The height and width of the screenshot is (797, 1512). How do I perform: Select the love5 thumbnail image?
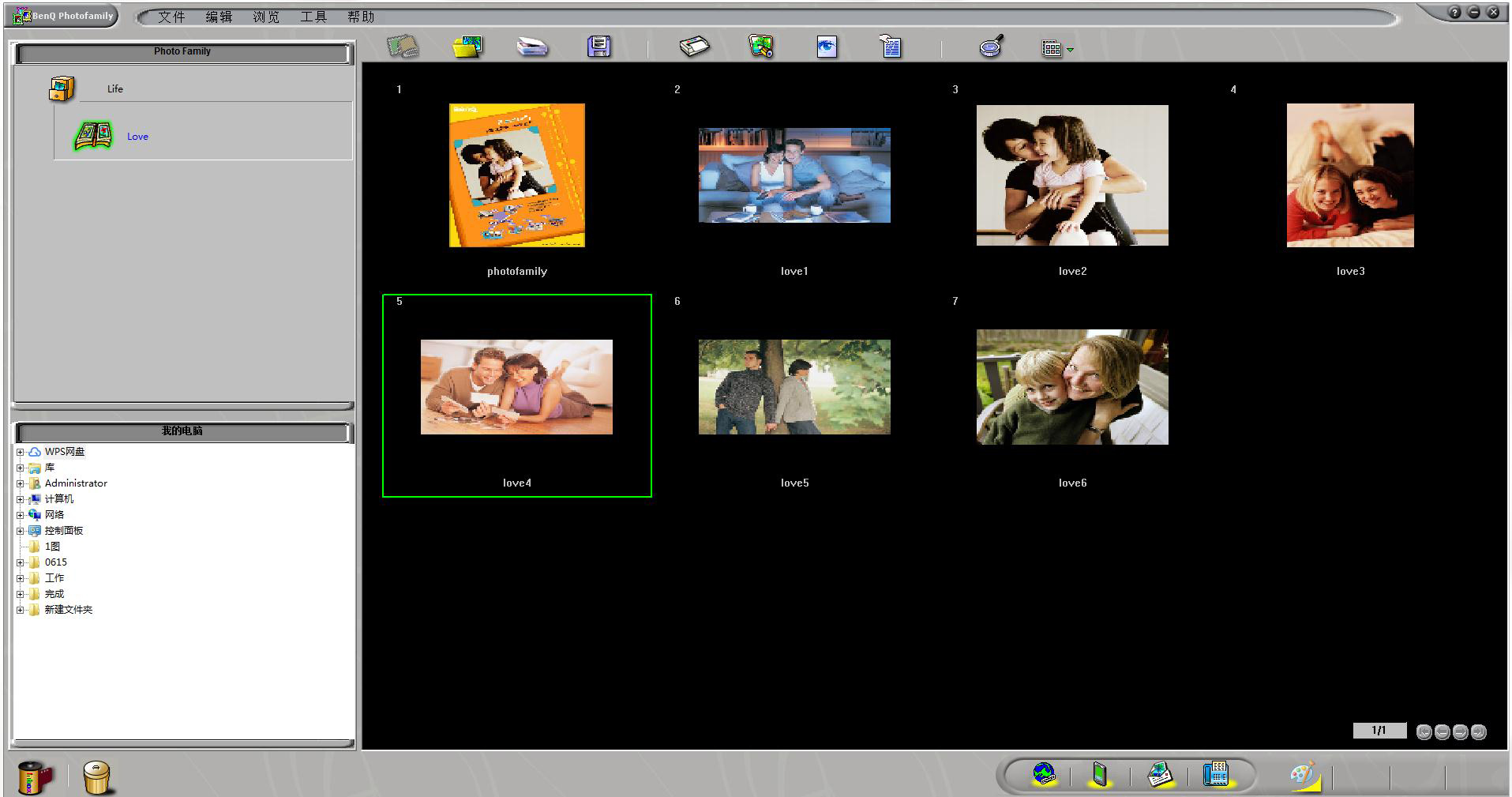coord(794,387)
